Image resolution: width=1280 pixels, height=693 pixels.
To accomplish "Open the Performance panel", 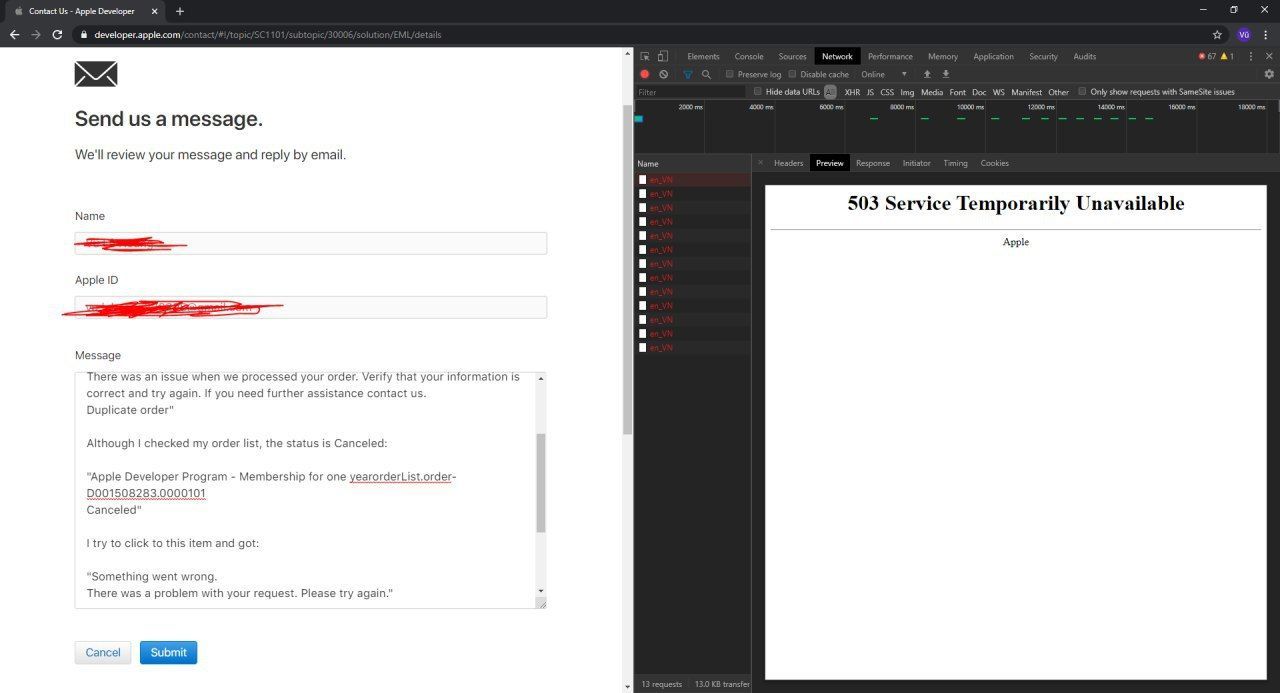I will coord(890,56).
